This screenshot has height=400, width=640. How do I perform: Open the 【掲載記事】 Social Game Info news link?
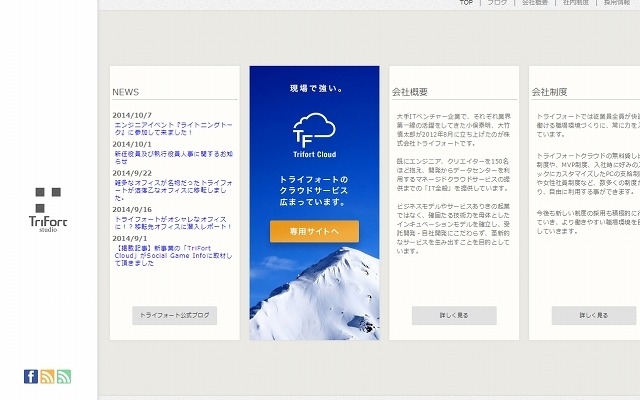point(173,256)
